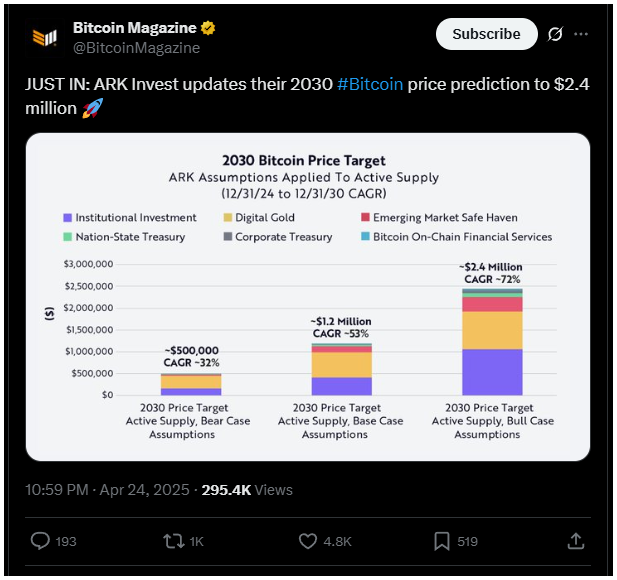617x580 pixels.
Task: Click the Institutional Investment purple legend swatch
Action: [68, 218]
